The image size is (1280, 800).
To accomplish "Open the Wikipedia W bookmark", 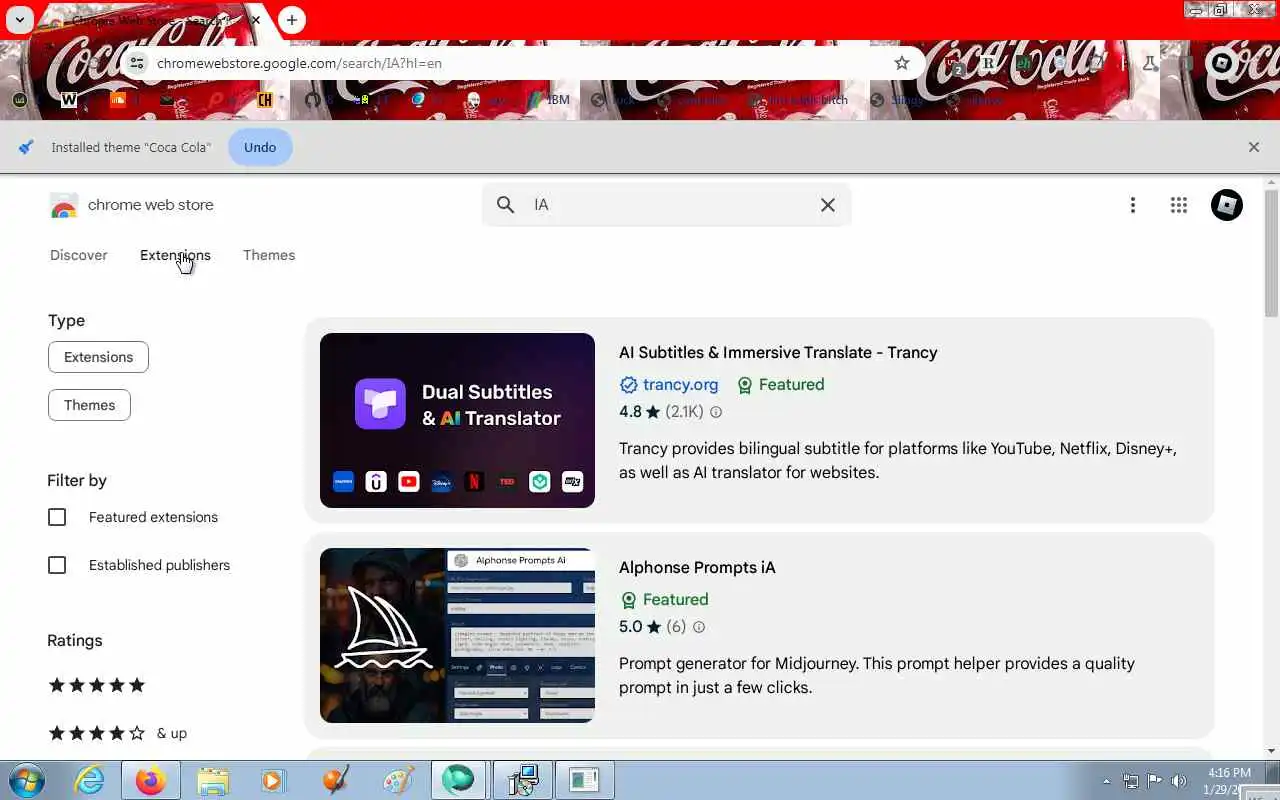I will pos(68,100).
